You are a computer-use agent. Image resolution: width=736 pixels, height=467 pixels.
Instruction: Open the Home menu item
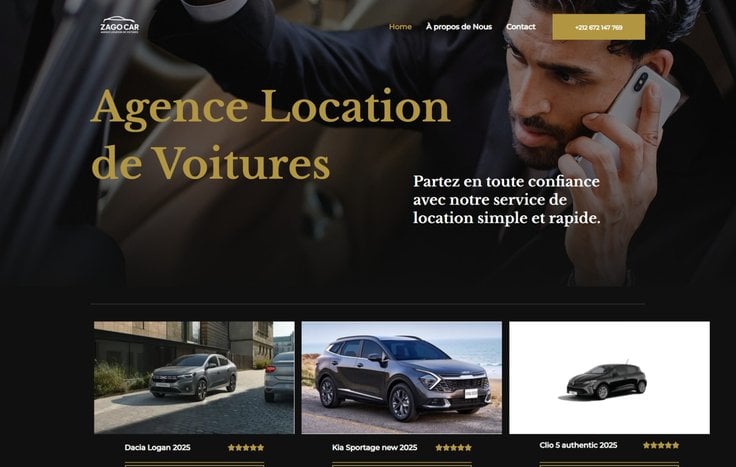400,27
